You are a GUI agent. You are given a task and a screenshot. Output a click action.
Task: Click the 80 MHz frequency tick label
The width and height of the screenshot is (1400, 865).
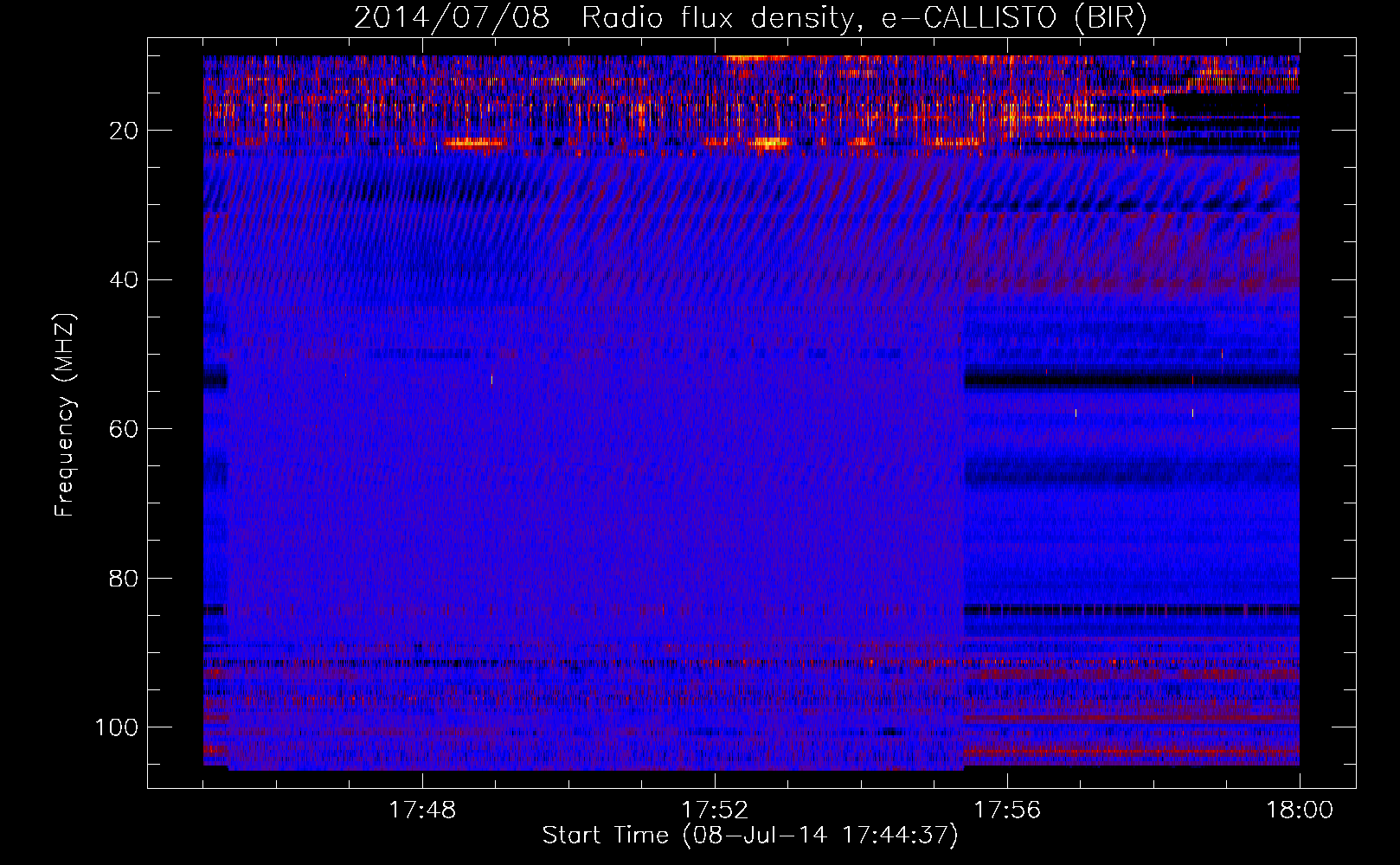coord(124,578)
